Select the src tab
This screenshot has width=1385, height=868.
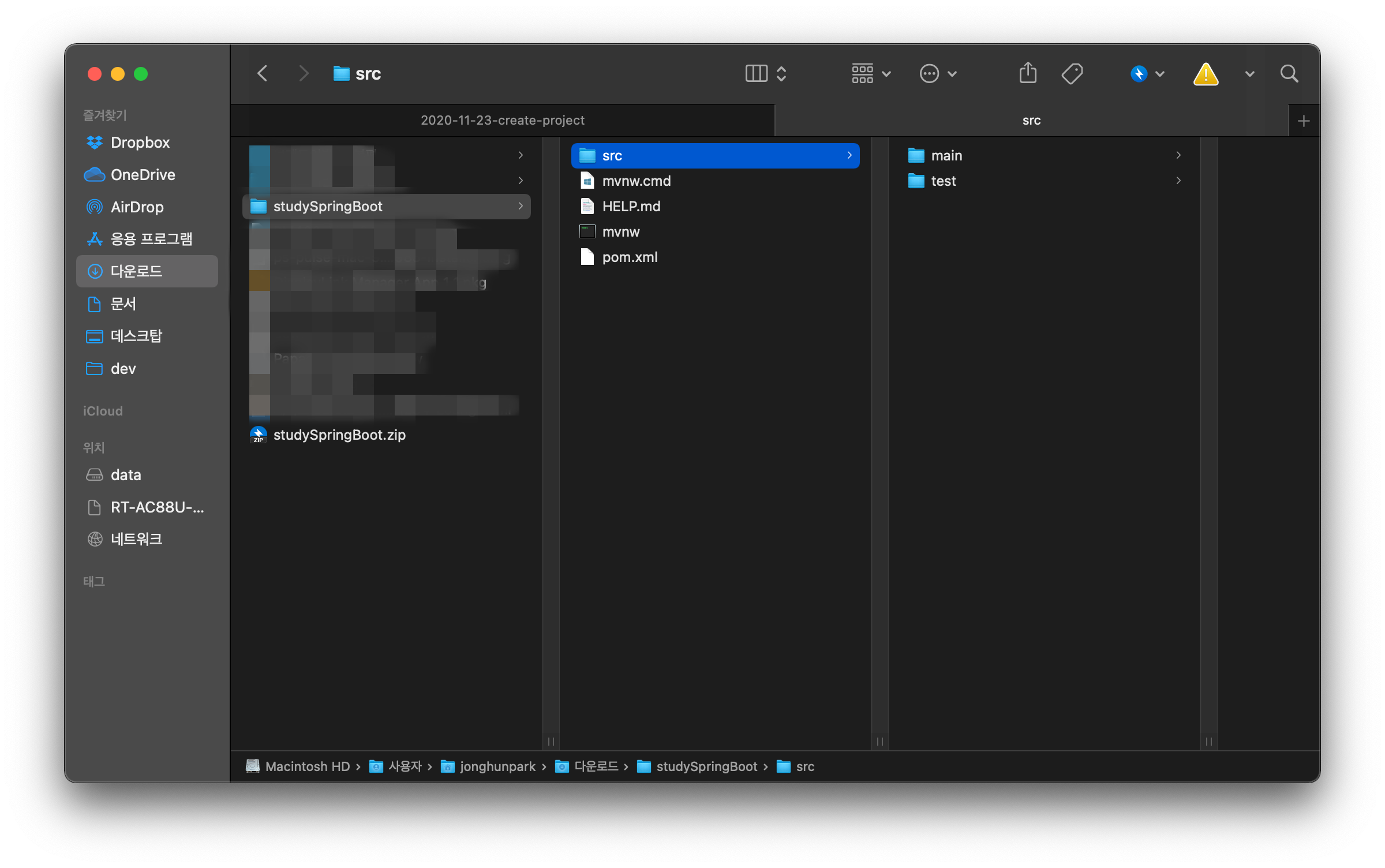pos(1031,120)
